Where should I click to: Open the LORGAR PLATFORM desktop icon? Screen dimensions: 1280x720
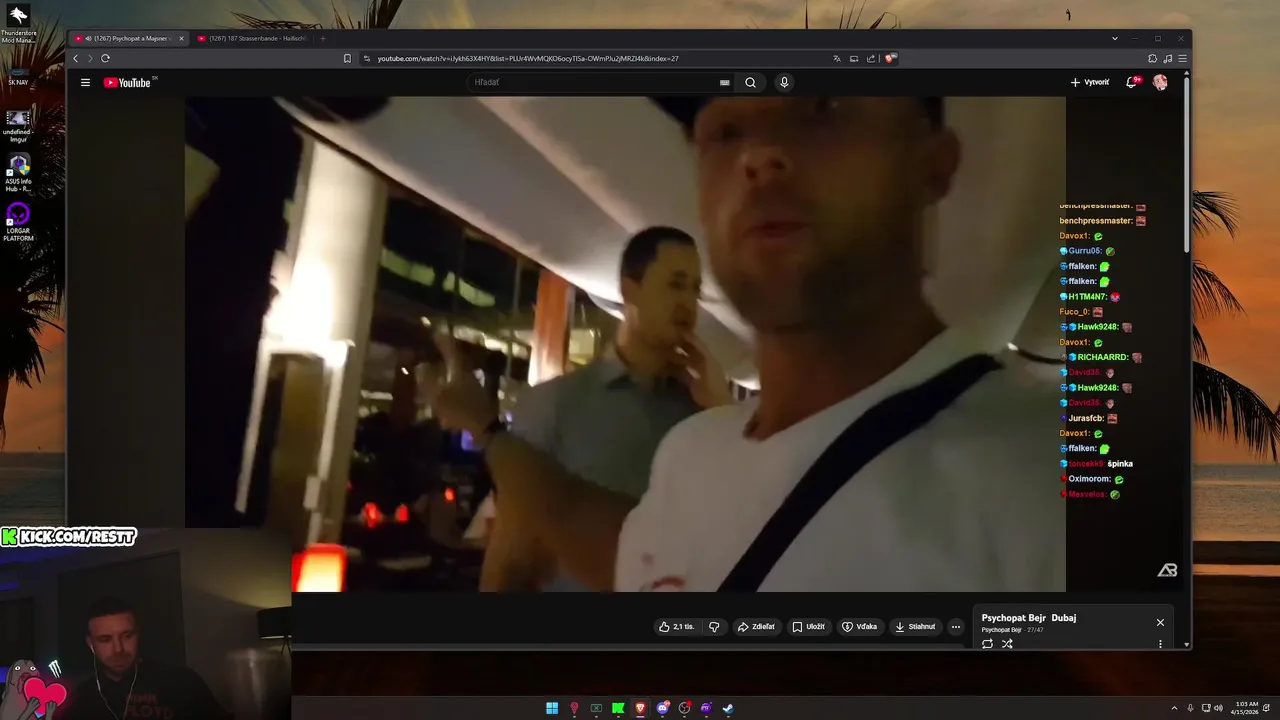pyautogui.click(x=18, y=222)
